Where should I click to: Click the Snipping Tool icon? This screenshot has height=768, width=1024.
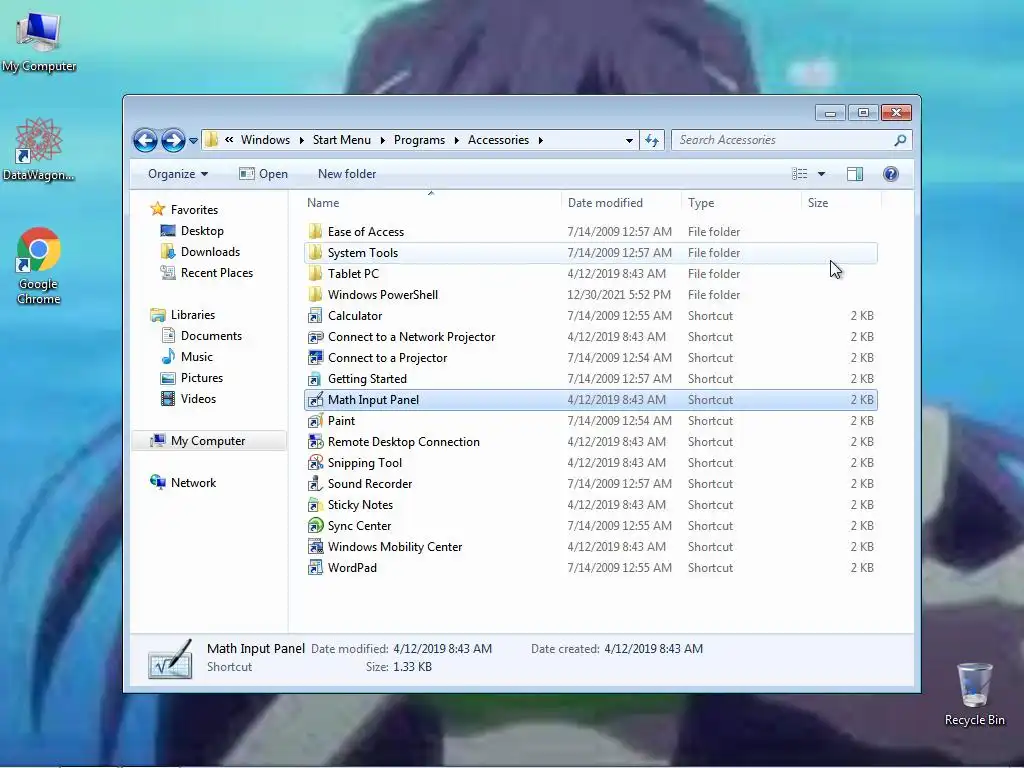pyautogui.click(x=315, y=463)
